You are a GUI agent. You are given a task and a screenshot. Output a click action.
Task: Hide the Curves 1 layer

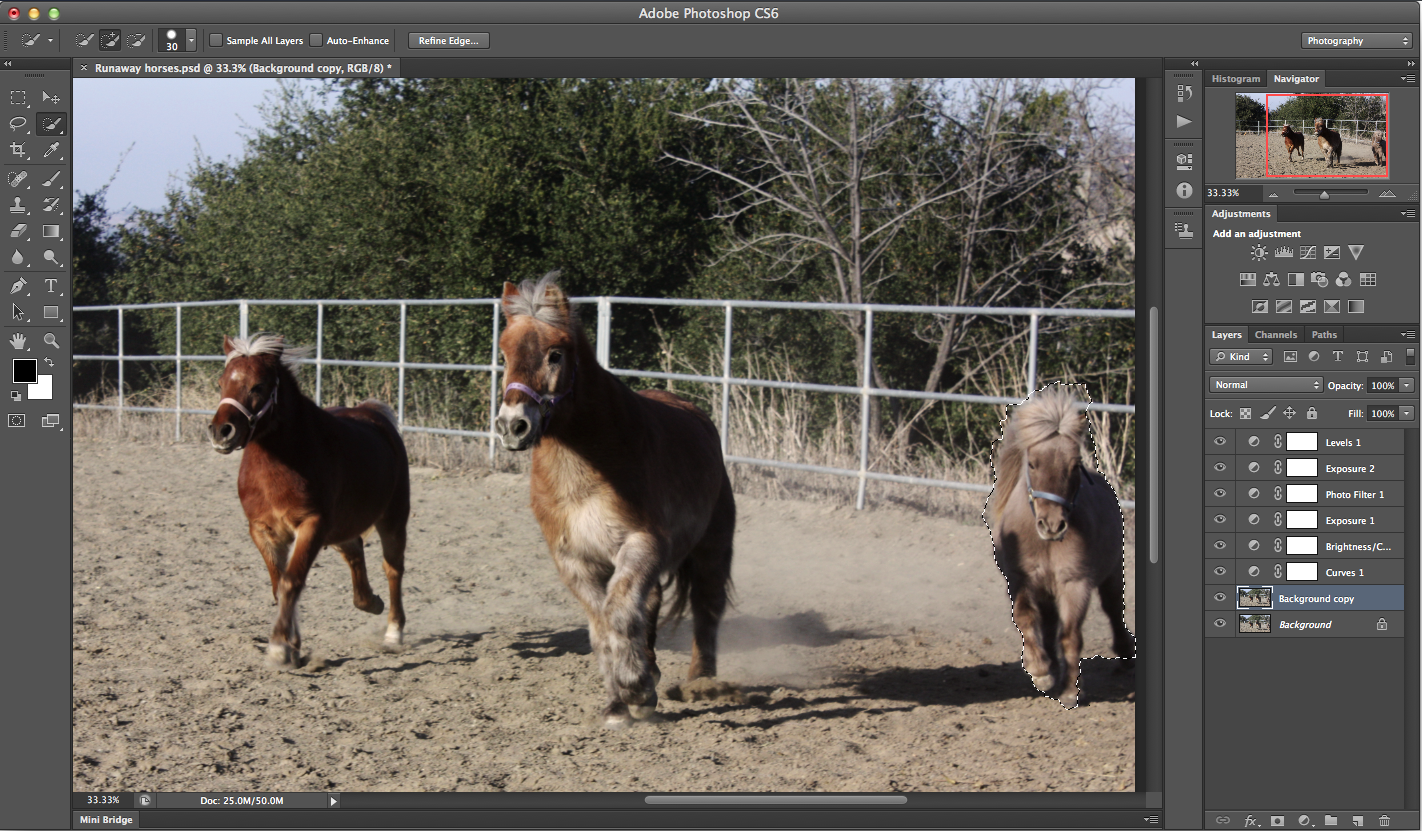[1219, 572]
